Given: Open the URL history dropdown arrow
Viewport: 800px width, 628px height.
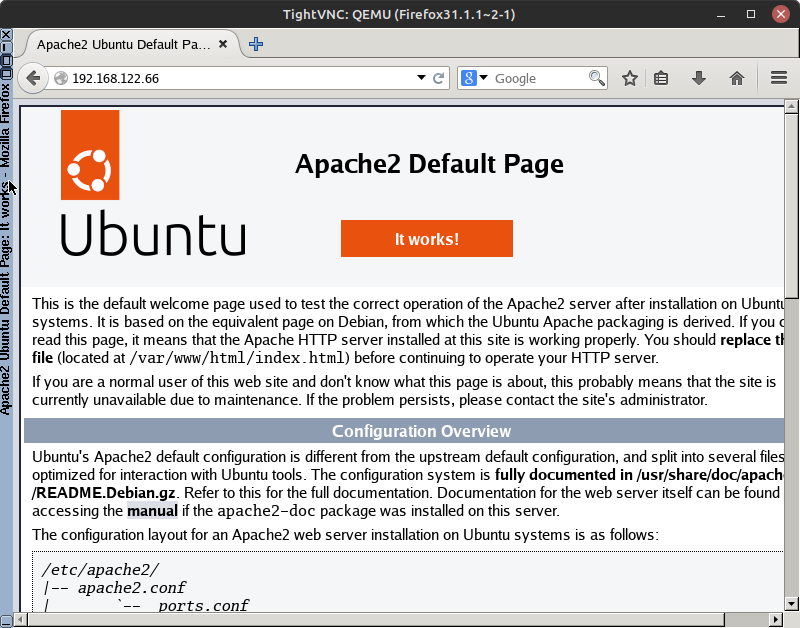Looking at the screenshot, I should (421, 78).
